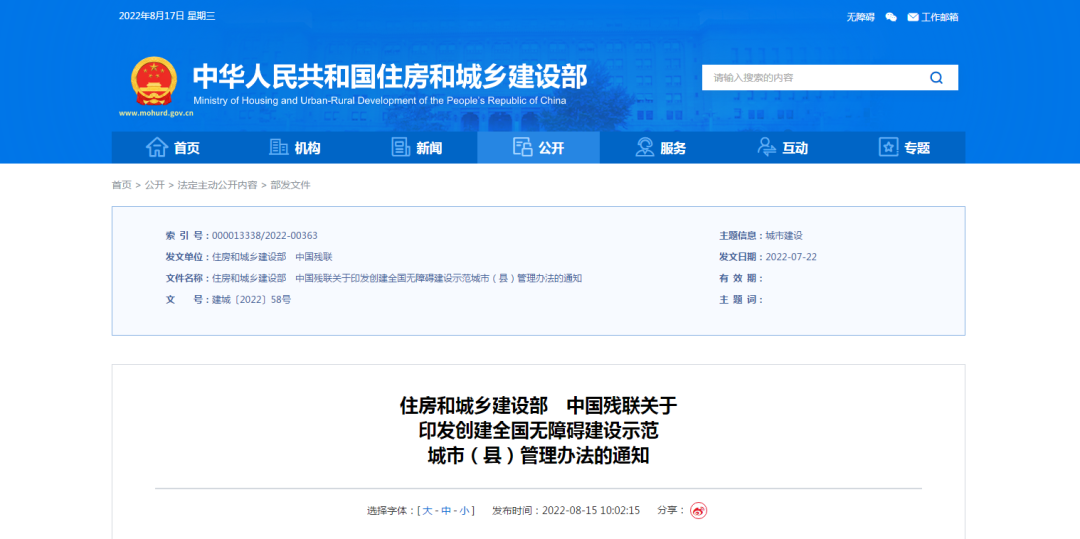Screen dimensions: 1080x539
Task: Focus the 请输入搜索的内容 search field
Action: pyautogui.click(x=810, y=78)
